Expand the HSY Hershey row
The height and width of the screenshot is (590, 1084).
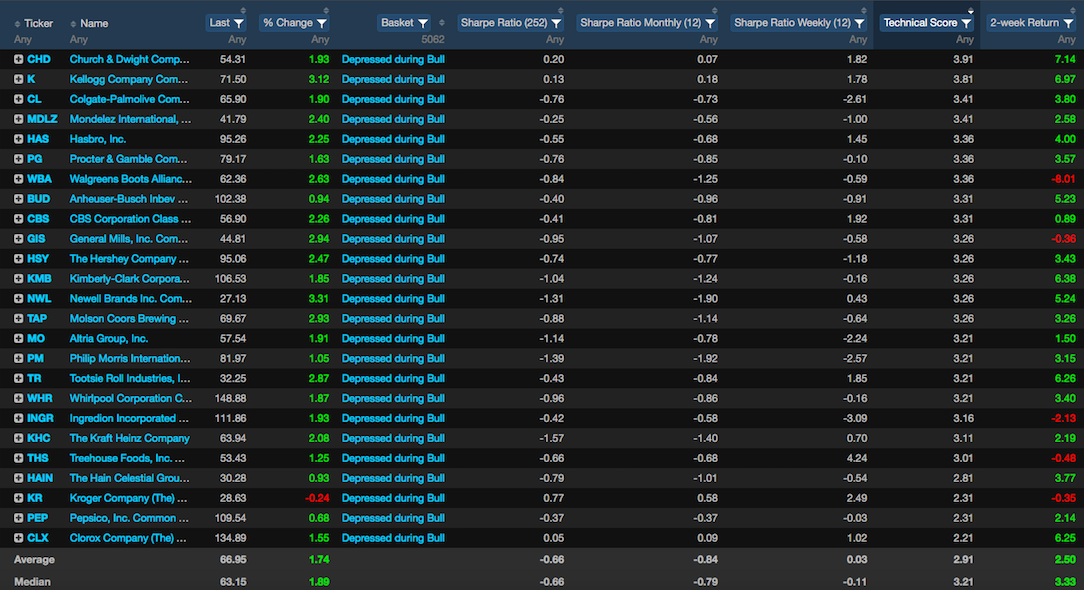19,259
